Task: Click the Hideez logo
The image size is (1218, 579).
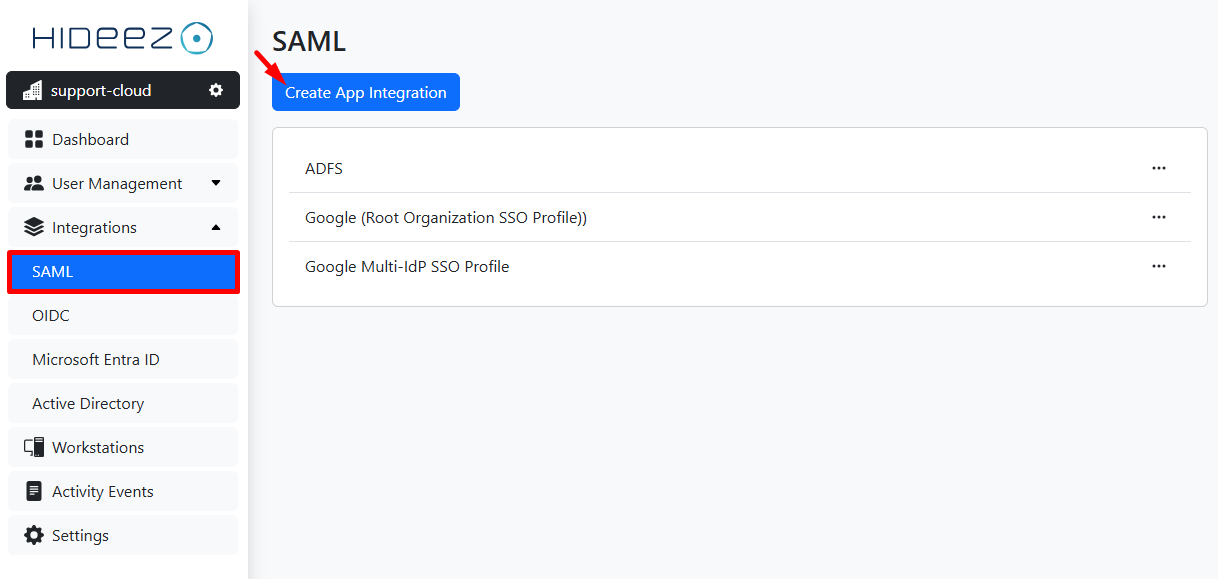Action: [122, 38]
